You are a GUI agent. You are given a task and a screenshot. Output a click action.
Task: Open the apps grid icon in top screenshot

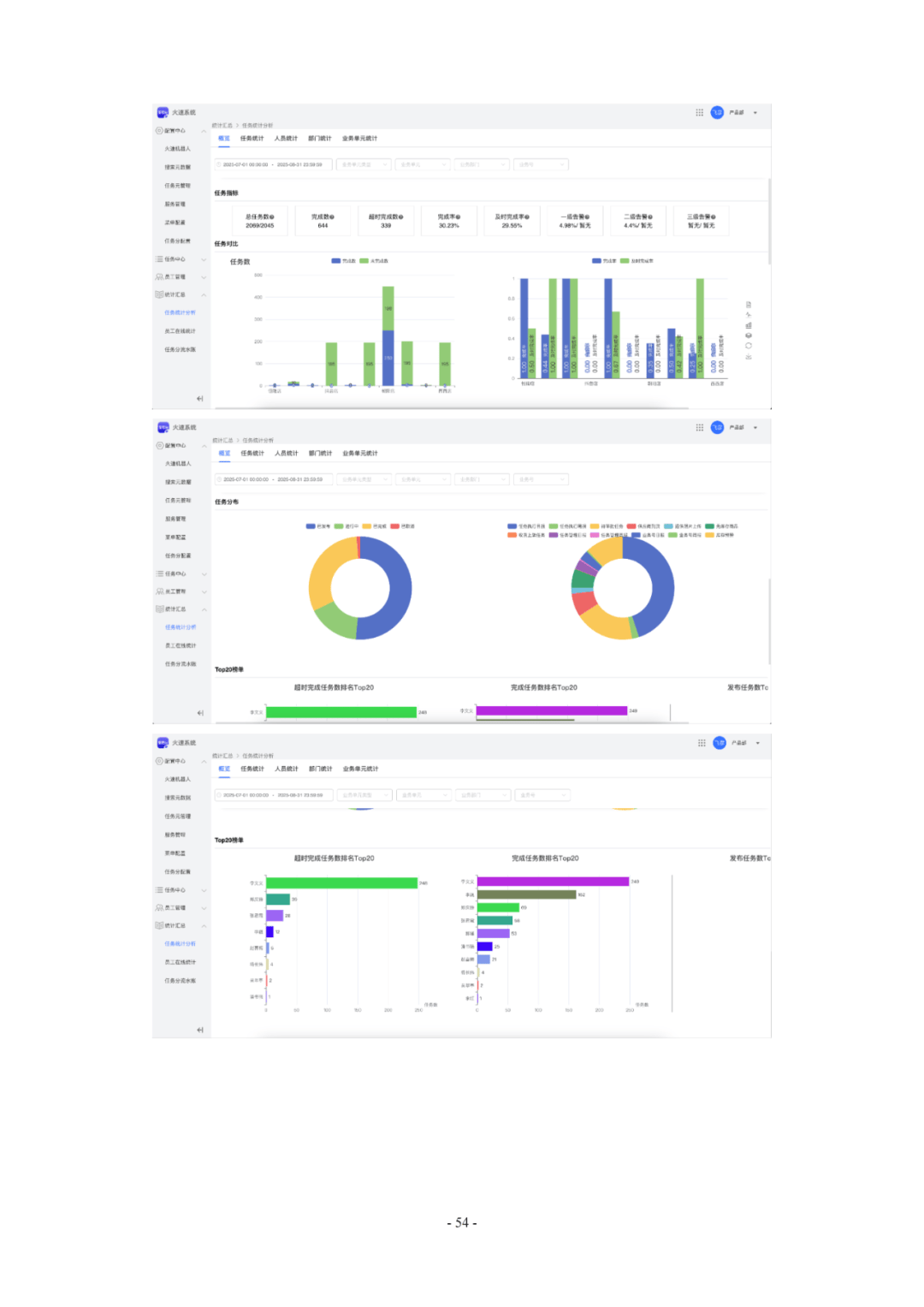point(699,112)
